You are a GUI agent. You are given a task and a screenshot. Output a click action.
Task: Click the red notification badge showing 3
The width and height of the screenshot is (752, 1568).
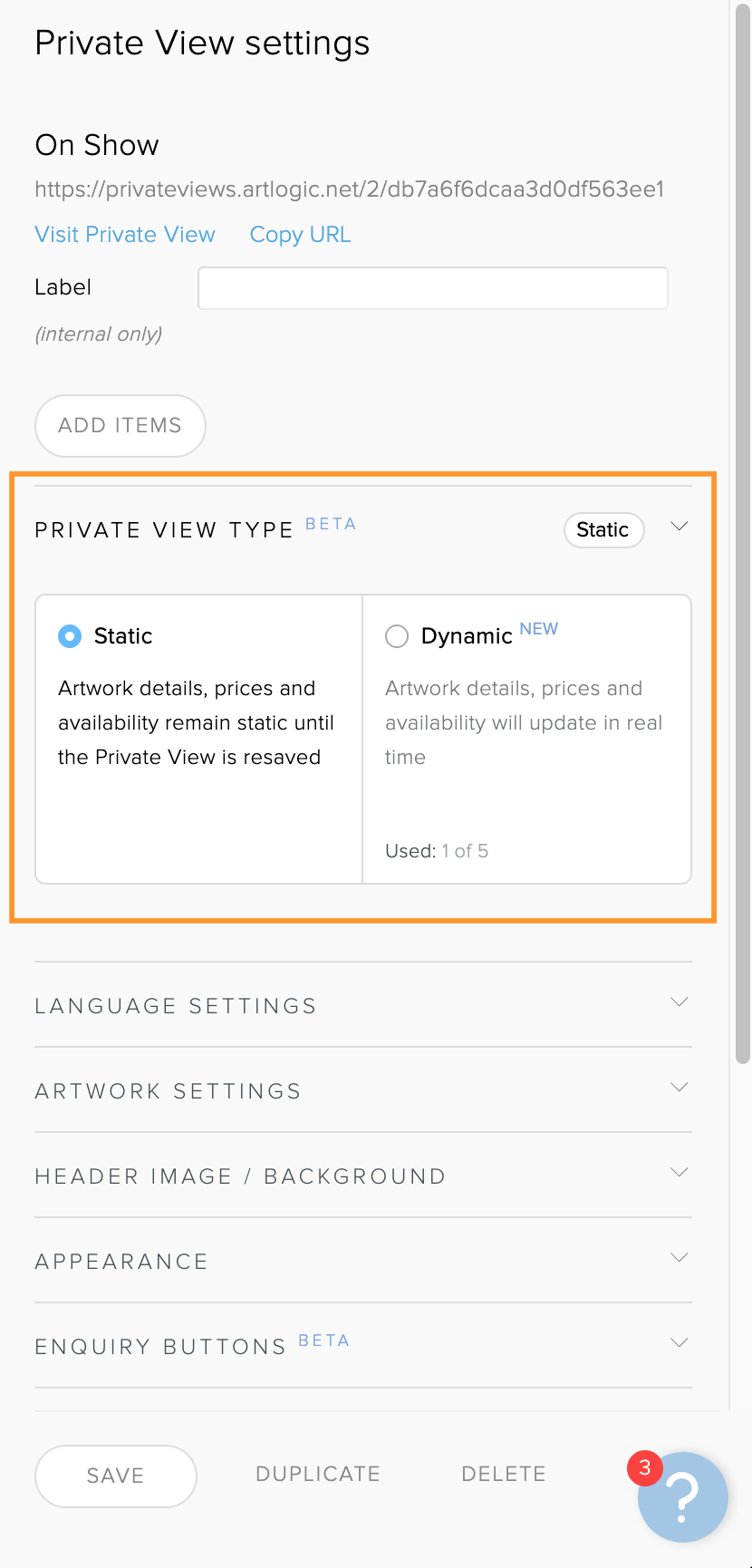click(644, 1467)
